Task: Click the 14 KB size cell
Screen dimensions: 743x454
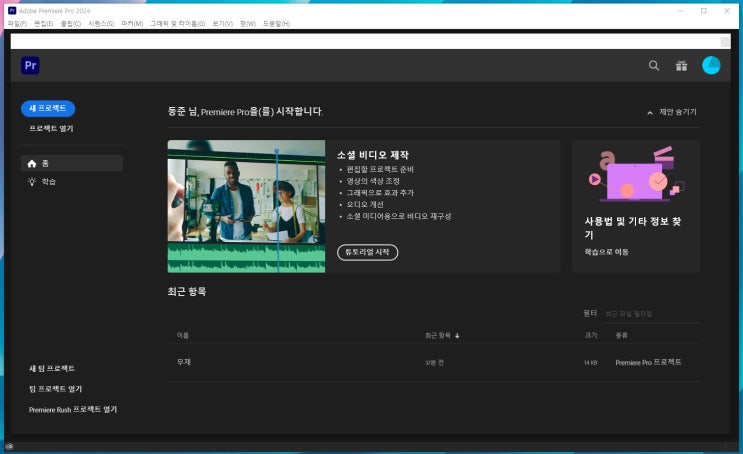Action: pos(590,363)
